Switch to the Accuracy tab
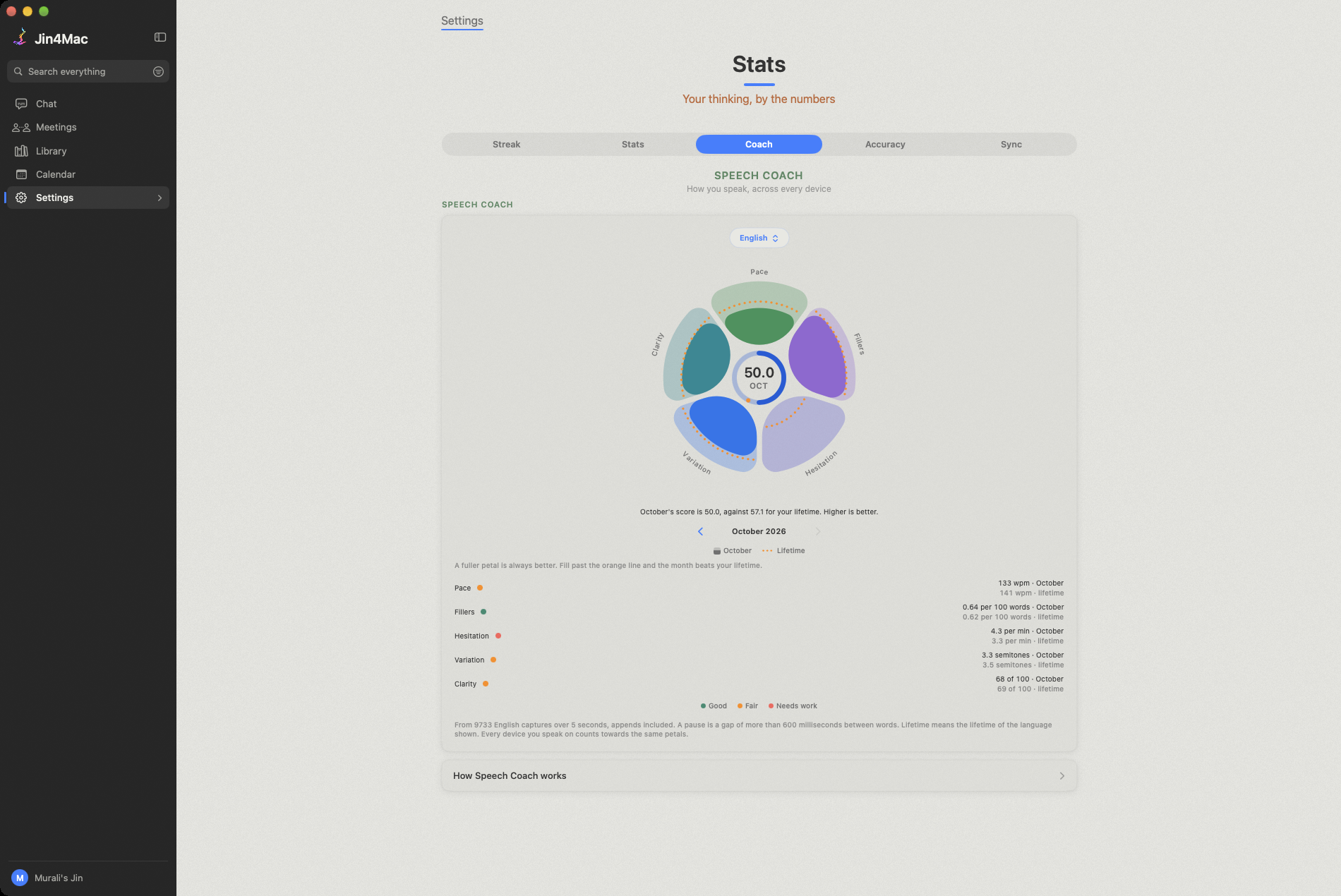The image size is (1341, 896). tap(885, 144)
